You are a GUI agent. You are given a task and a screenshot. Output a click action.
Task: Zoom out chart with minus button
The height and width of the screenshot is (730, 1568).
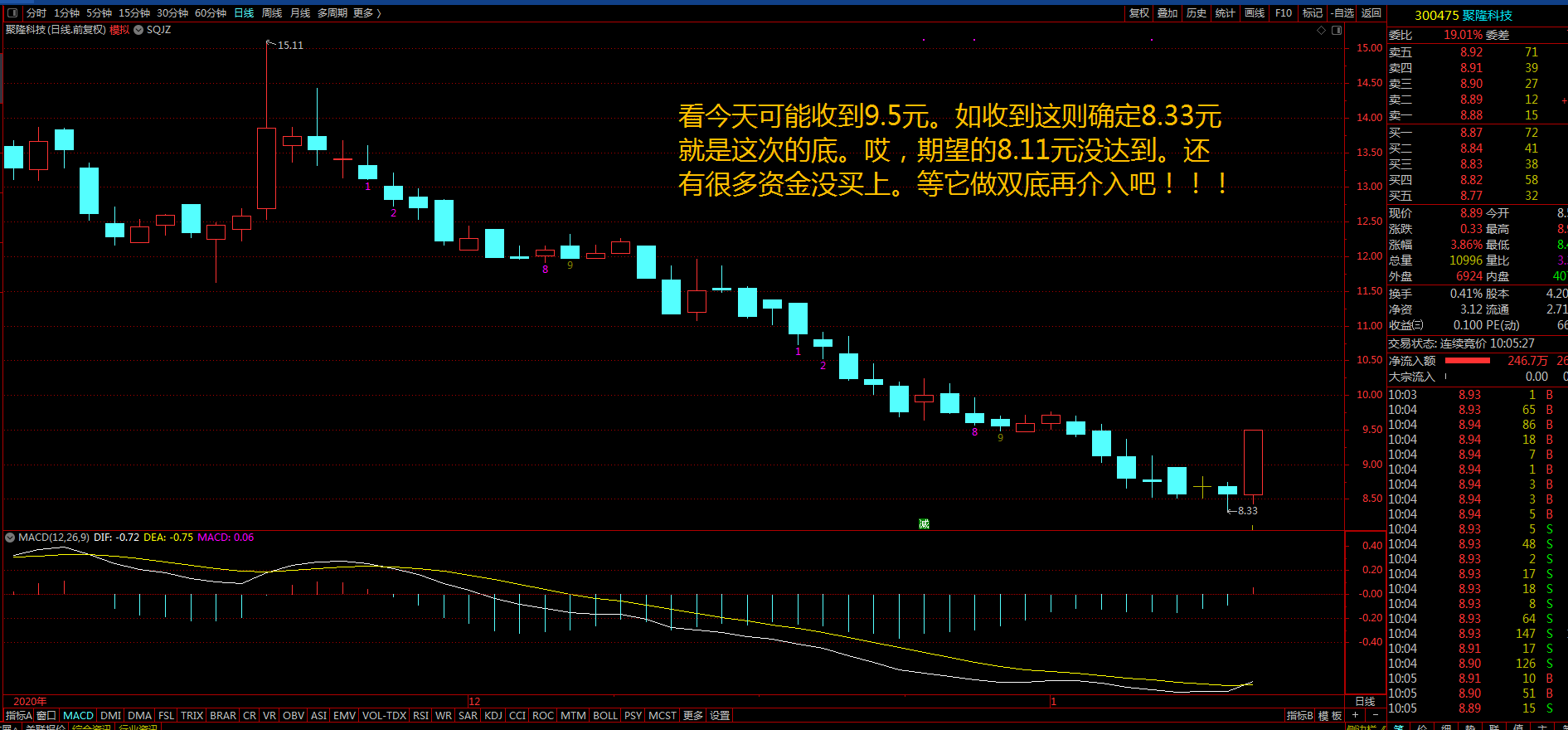click(x=1376, y=715)
